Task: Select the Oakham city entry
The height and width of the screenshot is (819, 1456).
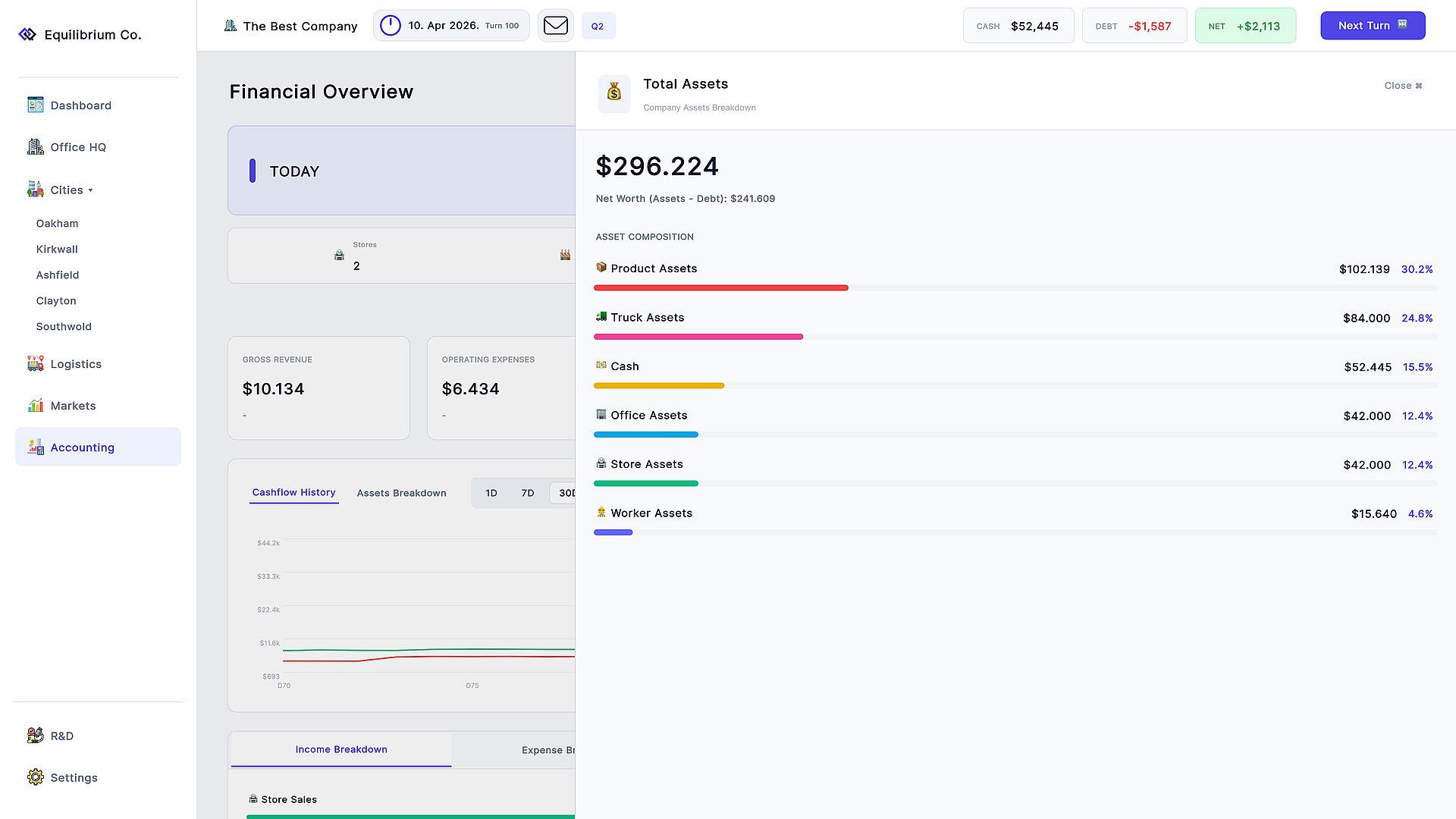Action: (x=57, y=223)
